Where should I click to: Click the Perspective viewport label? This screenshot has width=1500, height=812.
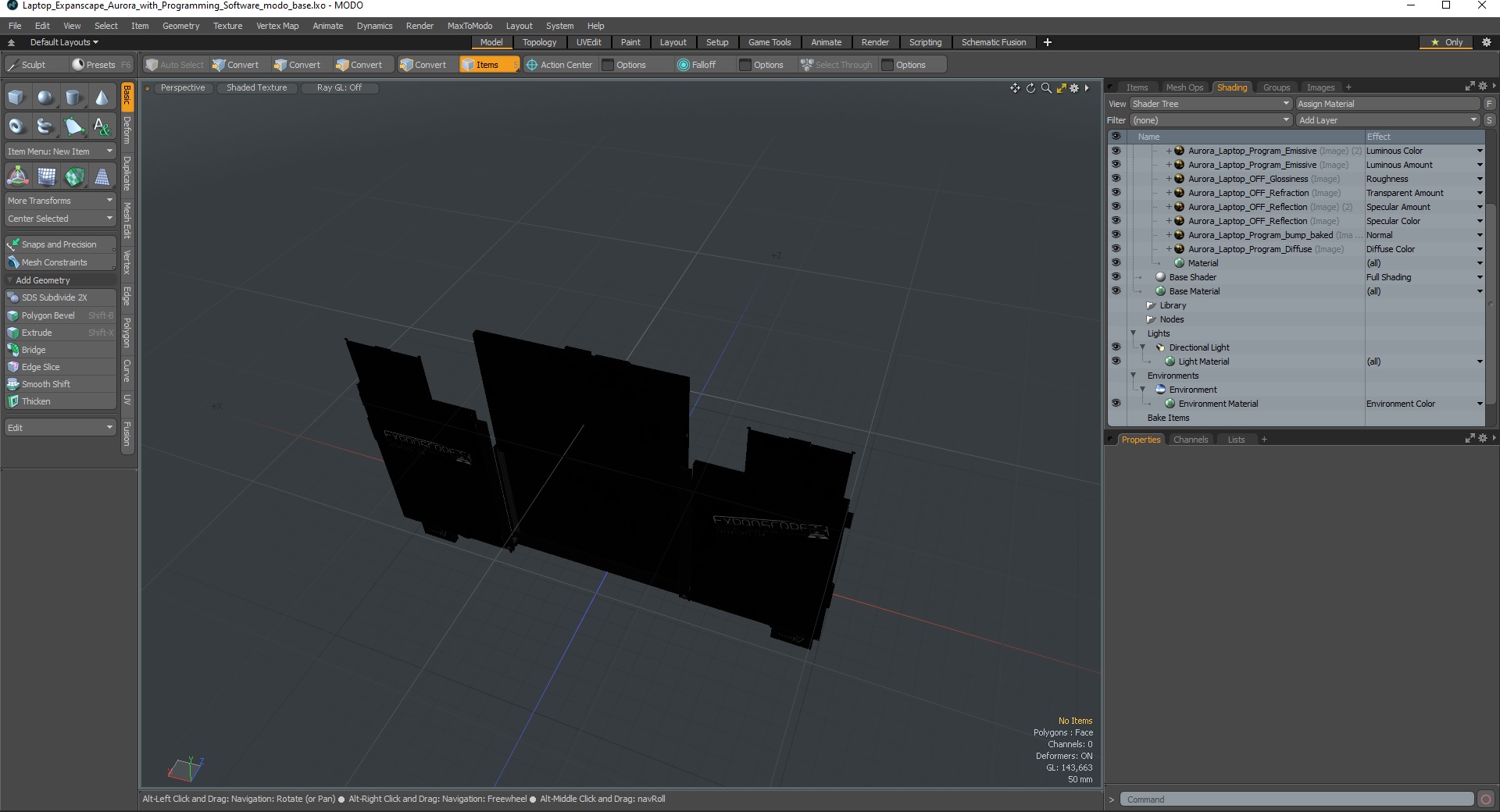point(183,87)
